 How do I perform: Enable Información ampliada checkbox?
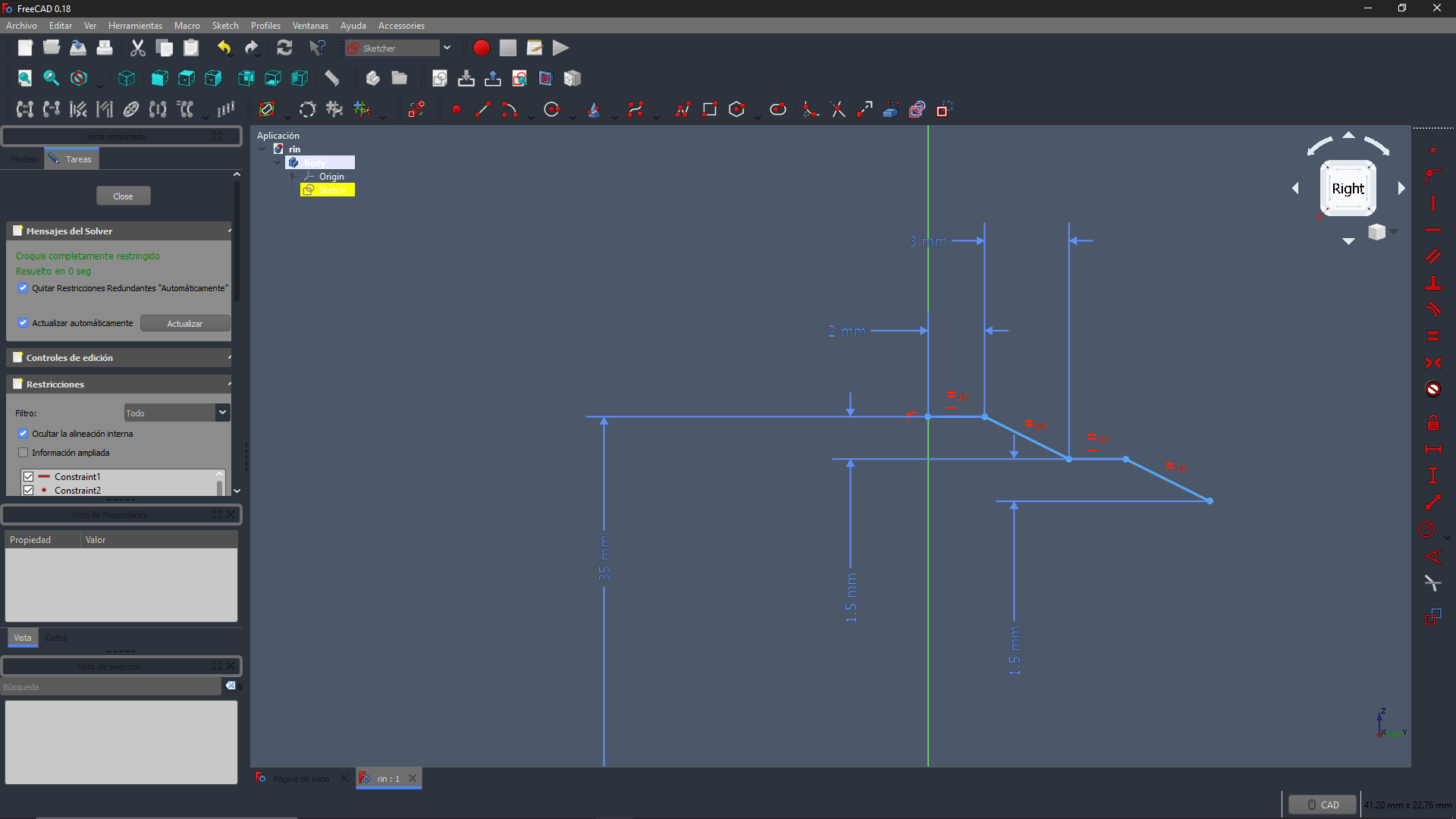click(23, 453)
